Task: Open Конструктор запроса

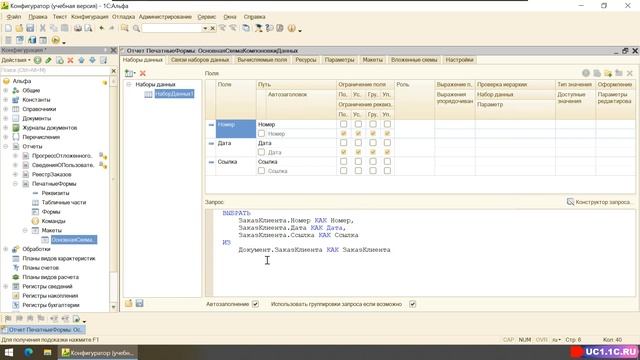Action: click(x=599, y=202)
